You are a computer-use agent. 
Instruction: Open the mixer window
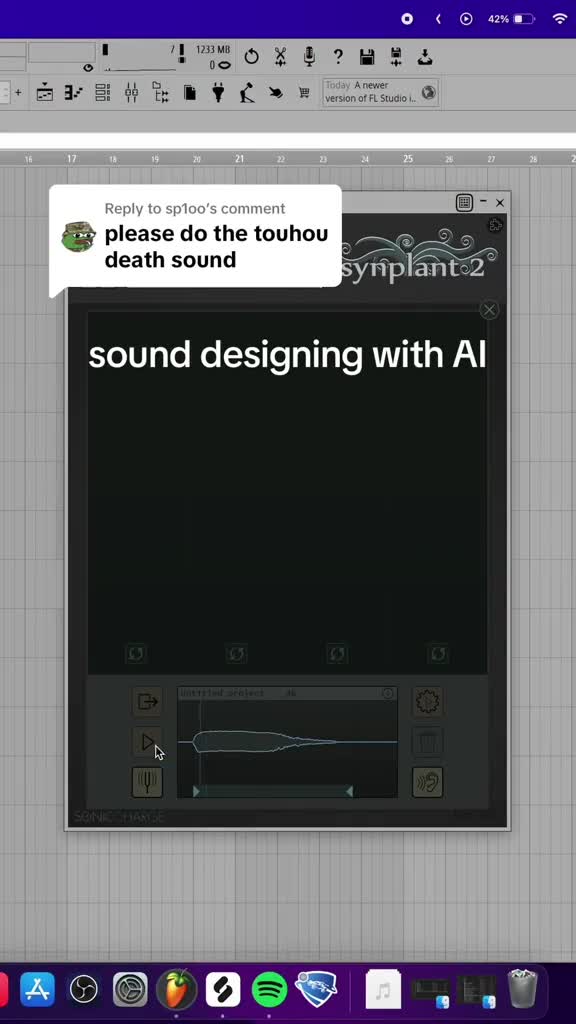click(x=131, y=93)
